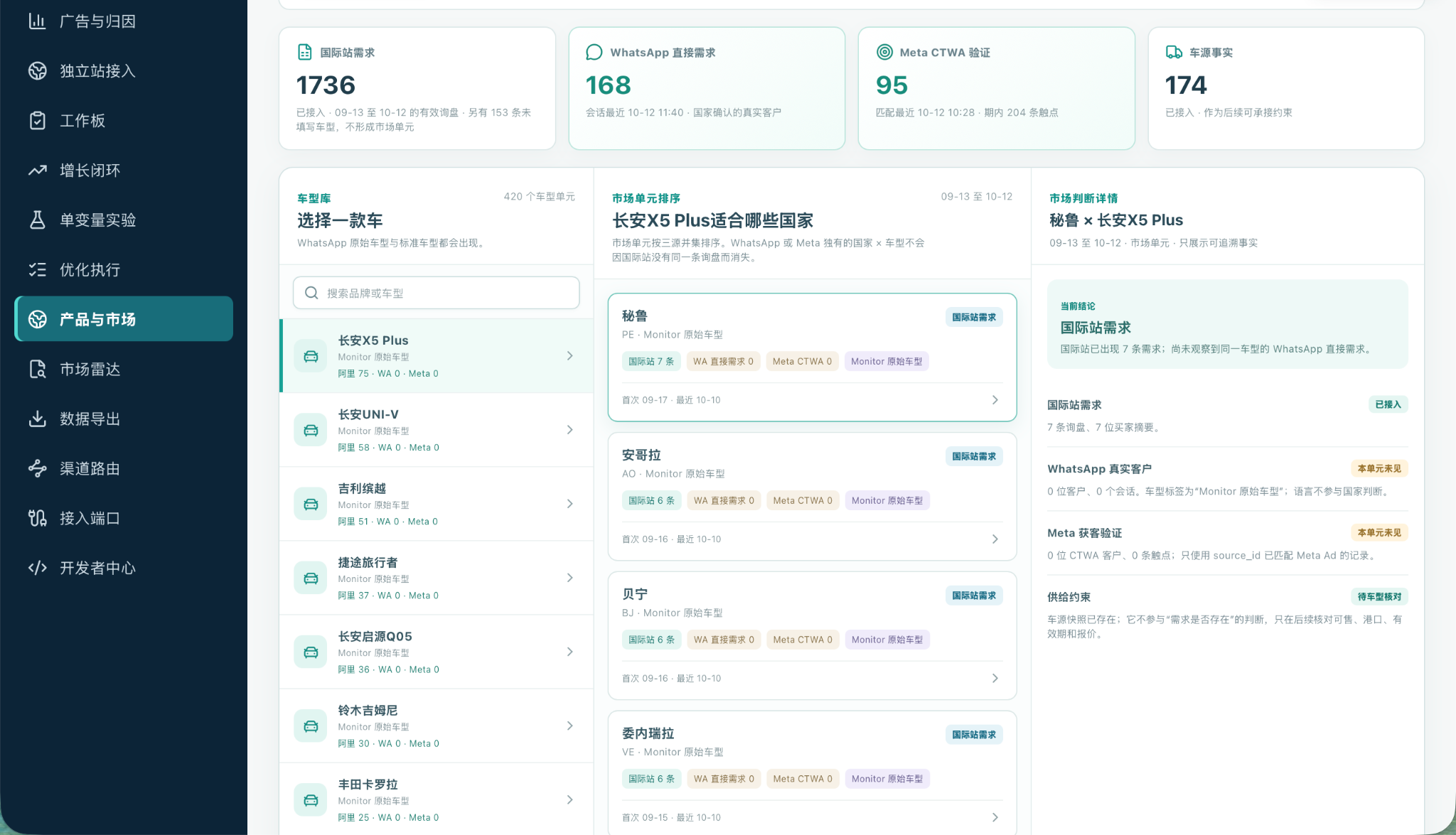The width and height of the screenshot is (1456, 835).
Task: Click the 数据导出 download icon
Action: (37, 419)
